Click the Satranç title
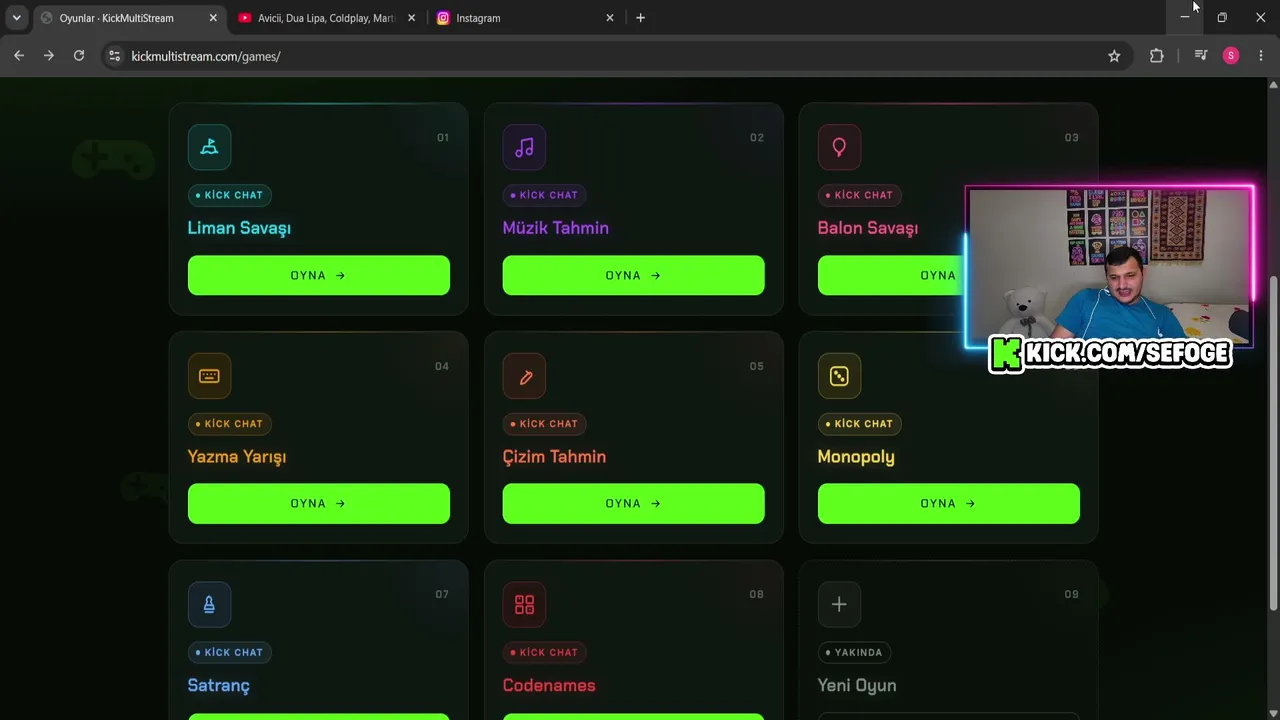The height and width of the screenshot is (720, 1280). [219, 686]
